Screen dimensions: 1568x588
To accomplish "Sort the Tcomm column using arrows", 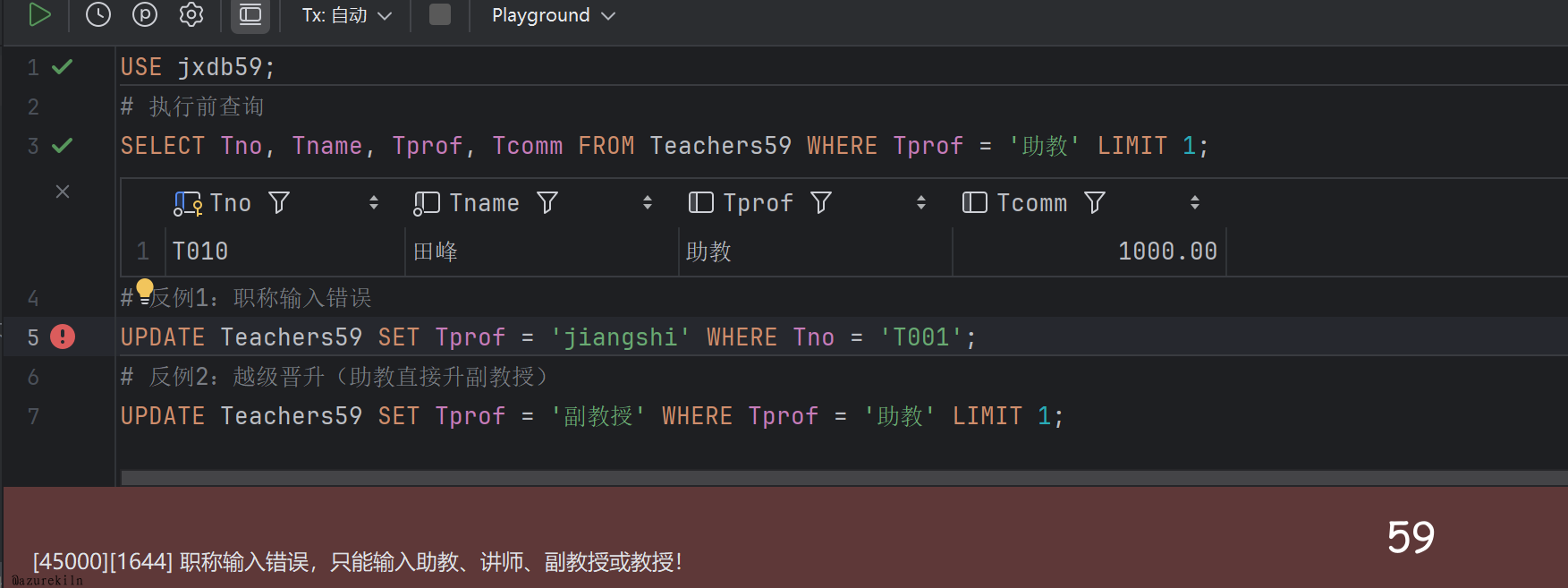I will point(1195,203).
